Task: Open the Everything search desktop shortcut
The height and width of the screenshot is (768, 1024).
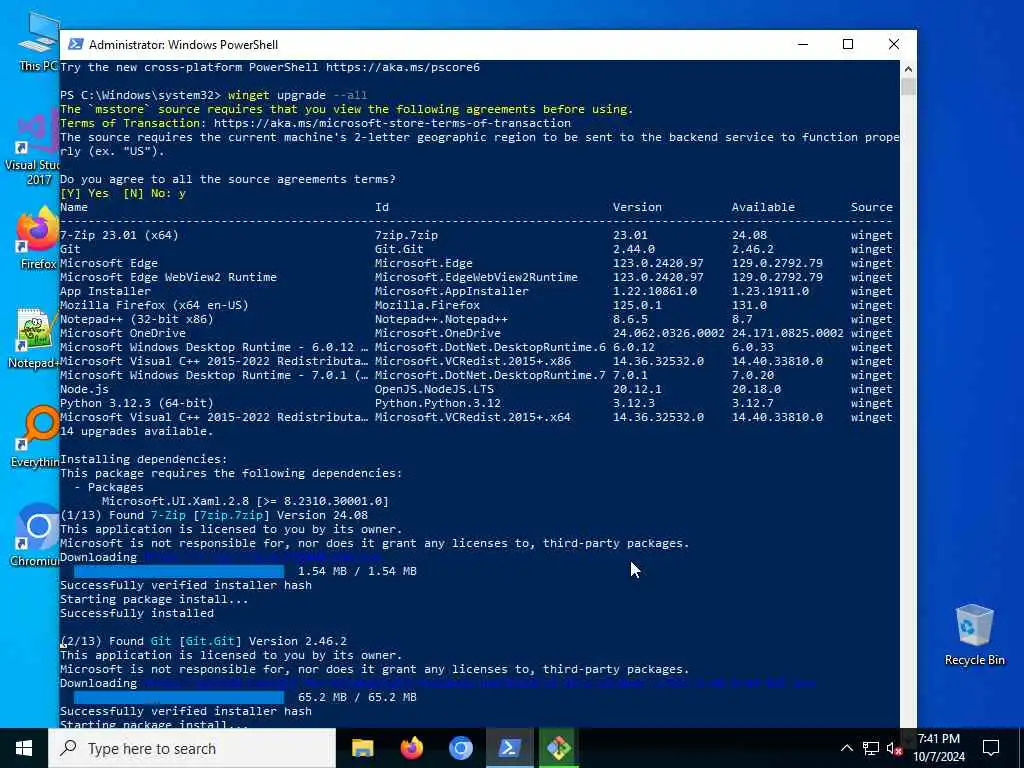Action: pyautogui.click(x=35, y=437)
